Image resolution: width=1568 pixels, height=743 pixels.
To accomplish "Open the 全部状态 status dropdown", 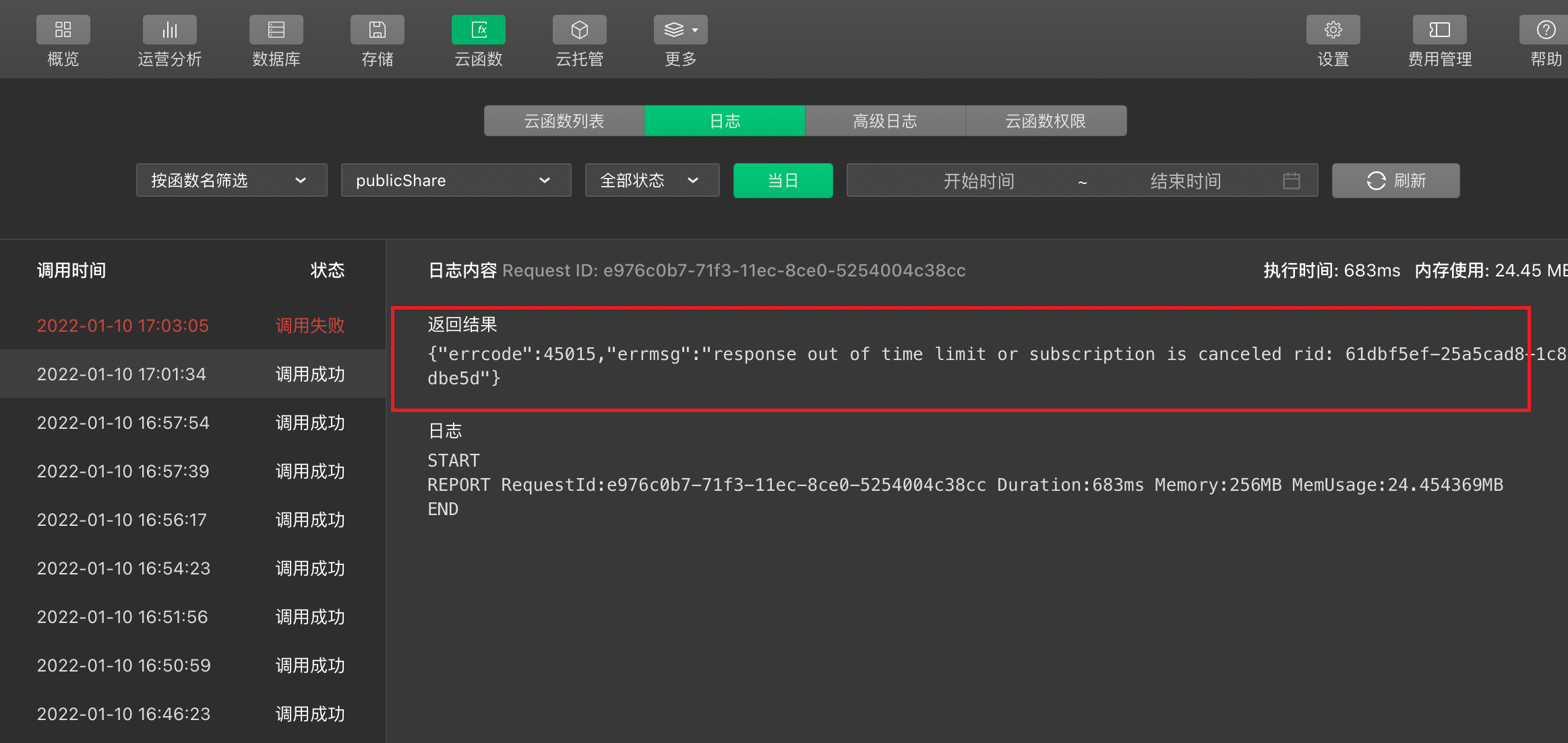I will click(x=651, y=181).
